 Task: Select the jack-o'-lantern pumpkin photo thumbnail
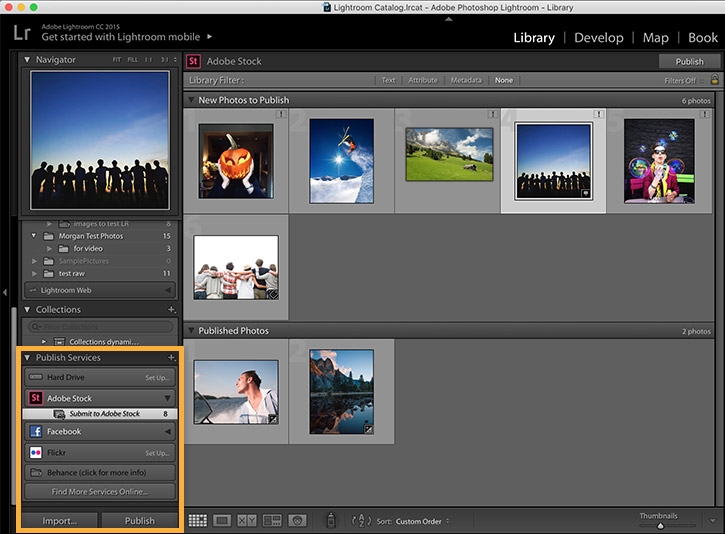[x=236, y=162]
